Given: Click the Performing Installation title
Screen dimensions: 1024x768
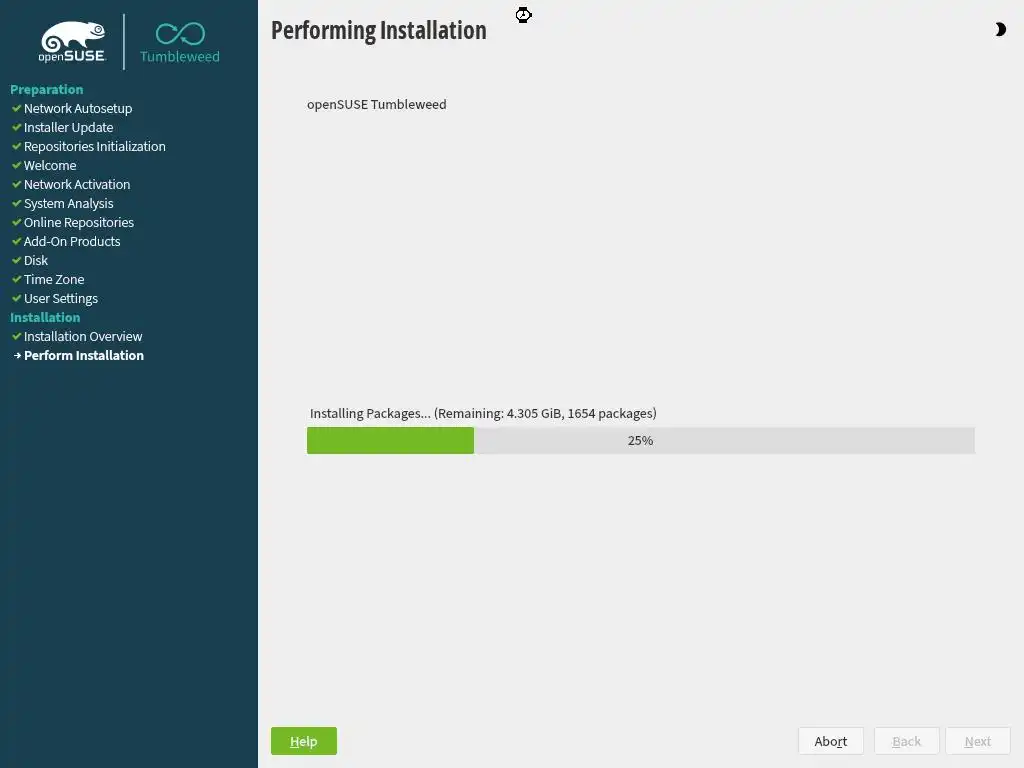Looking at the screenshot, I should (x=379, y=31).
